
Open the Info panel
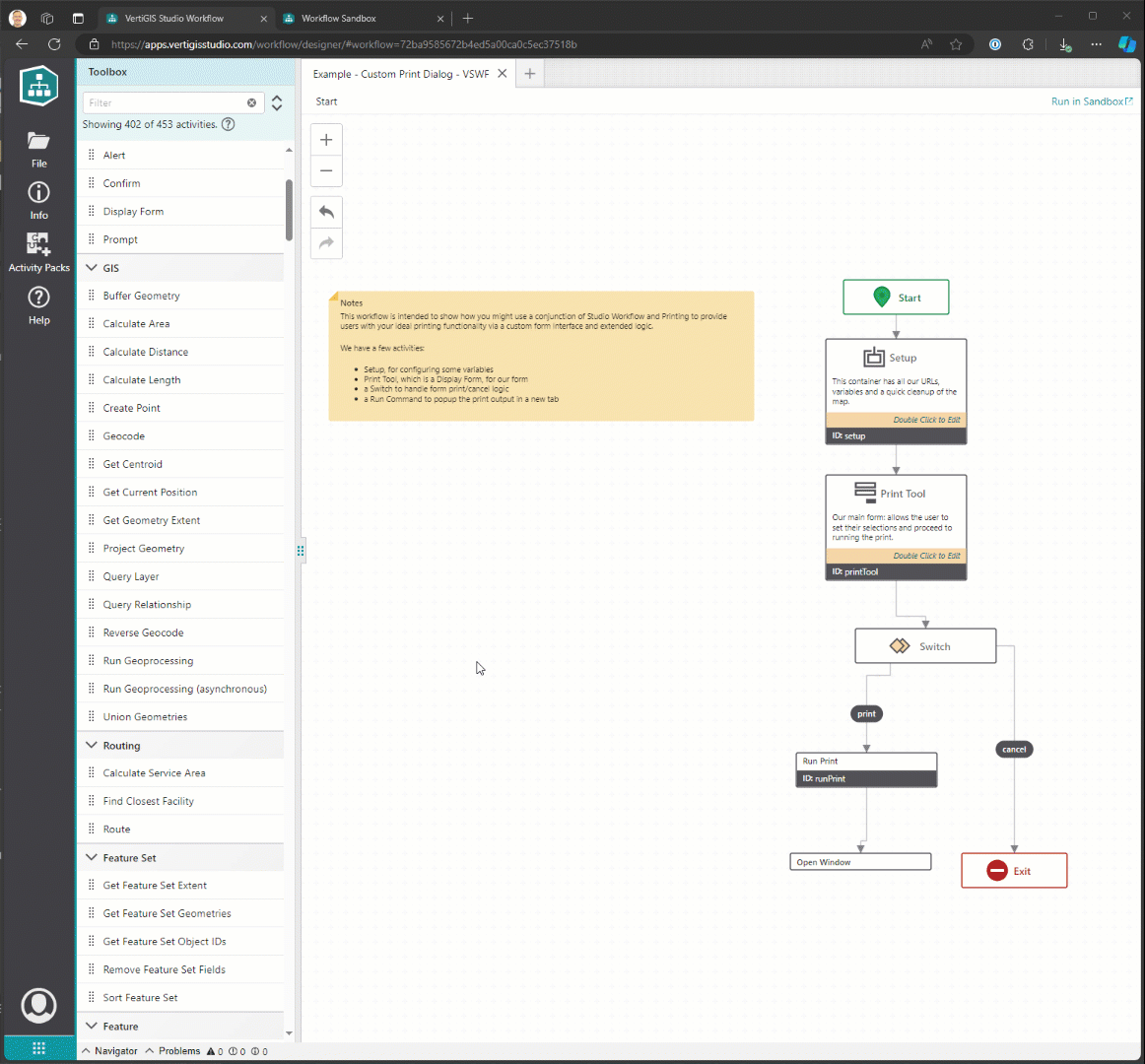point(38,201)
